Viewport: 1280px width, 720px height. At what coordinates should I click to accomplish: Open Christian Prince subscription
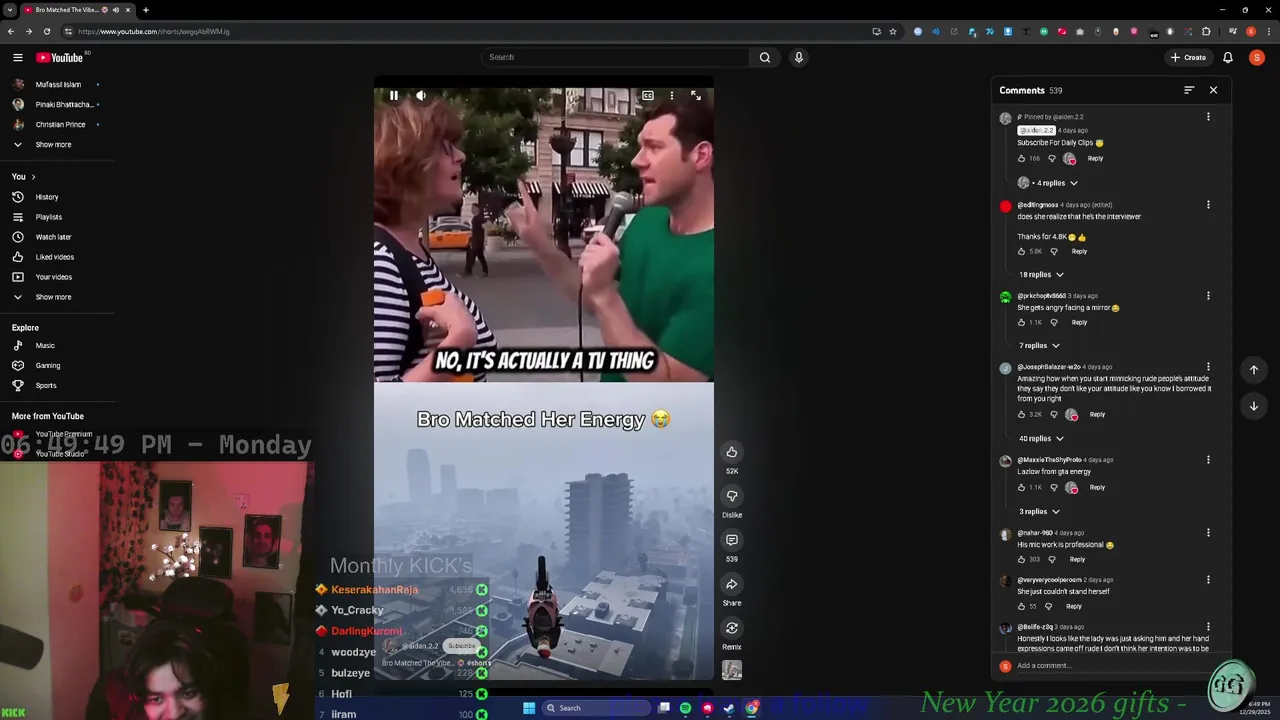coord(58,125)
